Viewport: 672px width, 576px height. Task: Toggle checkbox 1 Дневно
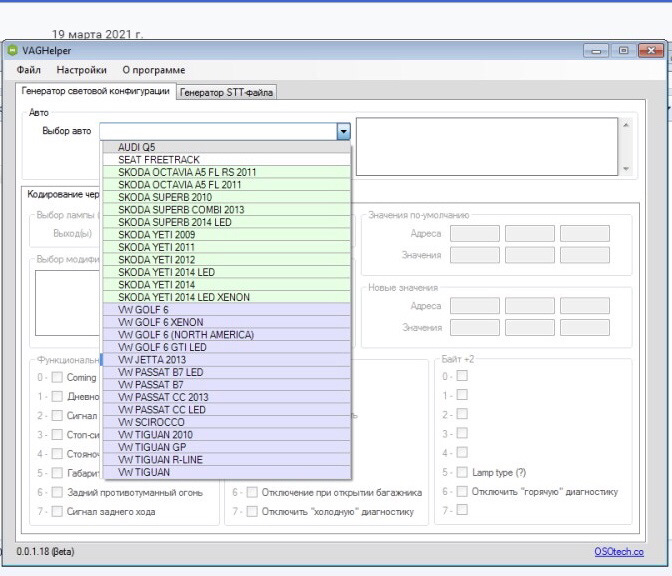click(57, 396)
